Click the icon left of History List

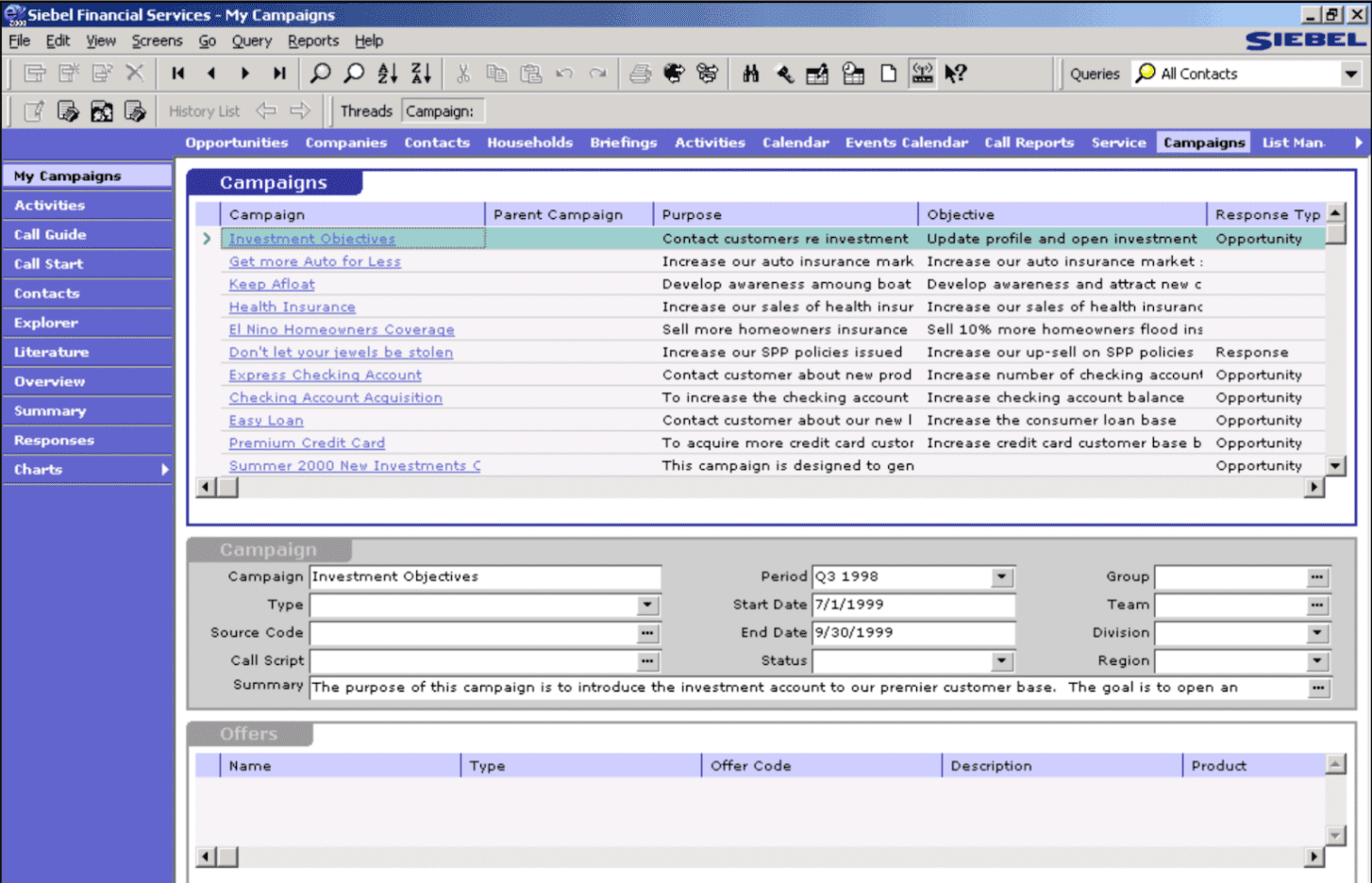pos(135,111)
